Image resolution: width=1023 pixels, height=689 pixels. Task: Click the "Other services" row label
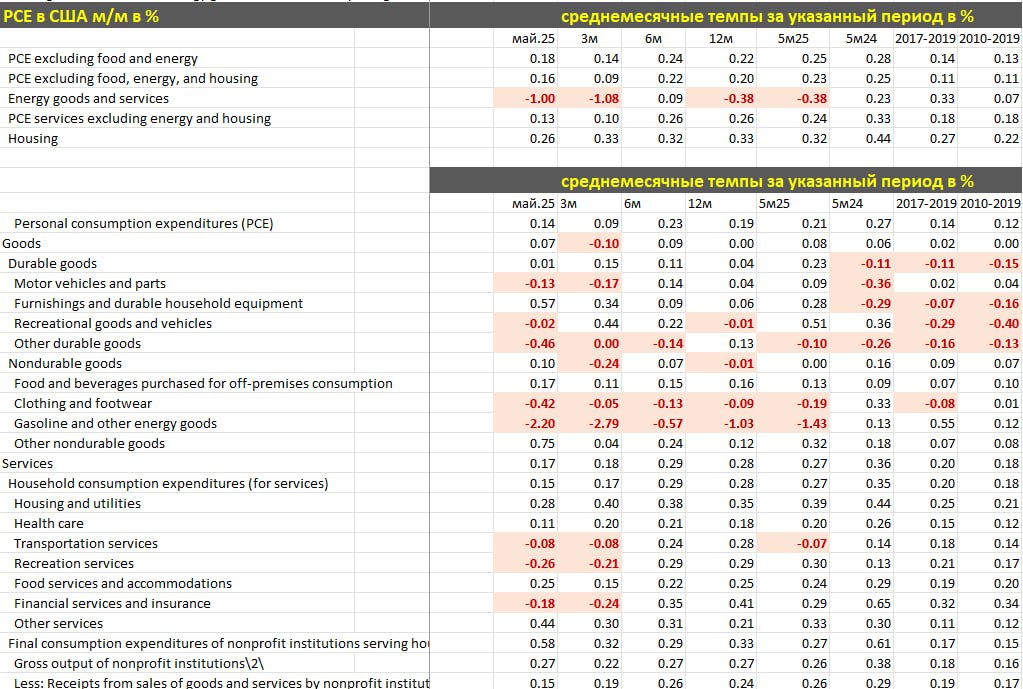pos(58,624)
